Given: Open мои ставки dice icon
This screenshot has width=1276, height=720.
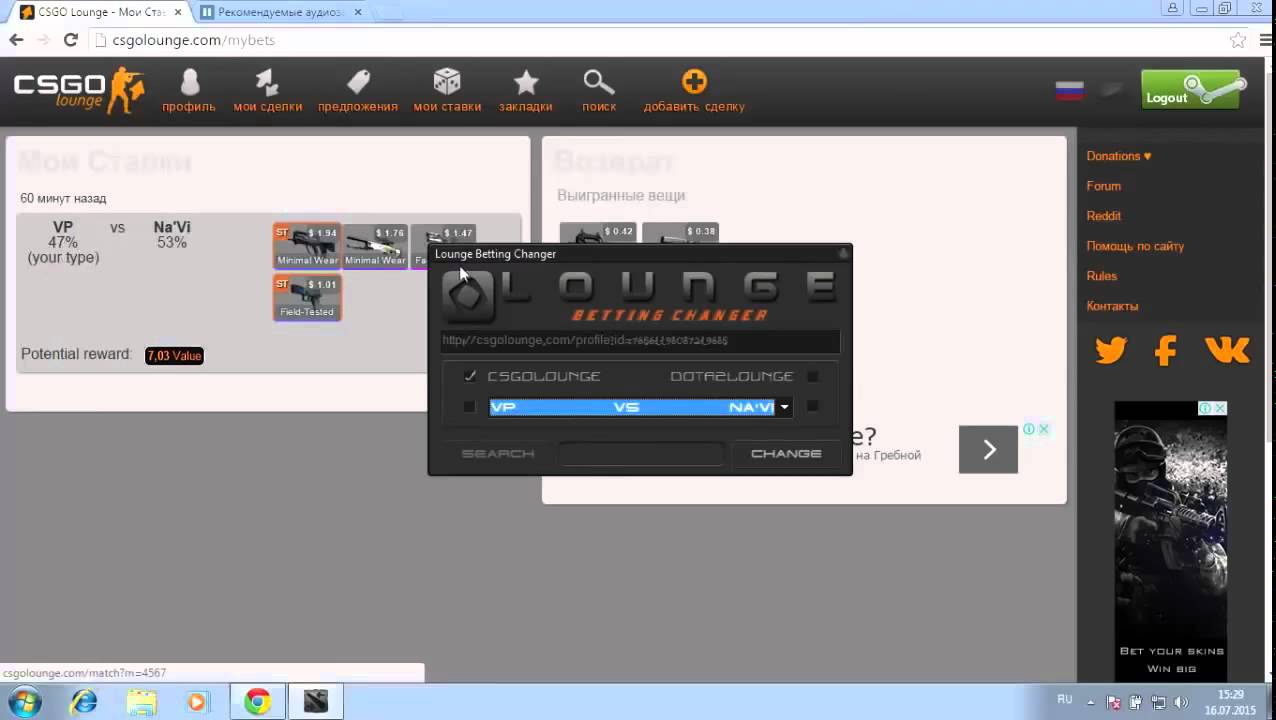Looking at the screenshot, I should point(447,82).
